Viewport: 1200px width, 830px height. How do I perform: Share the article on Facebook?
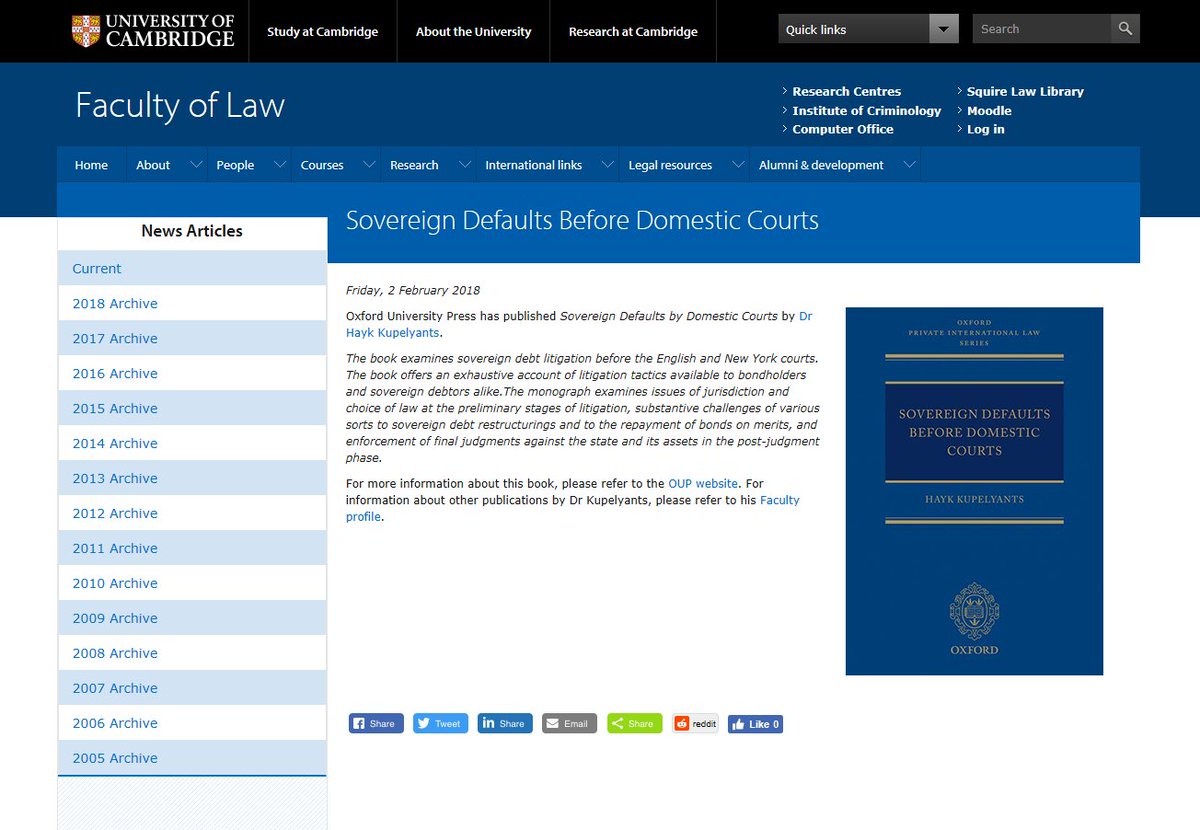click(x=376, y=723)
